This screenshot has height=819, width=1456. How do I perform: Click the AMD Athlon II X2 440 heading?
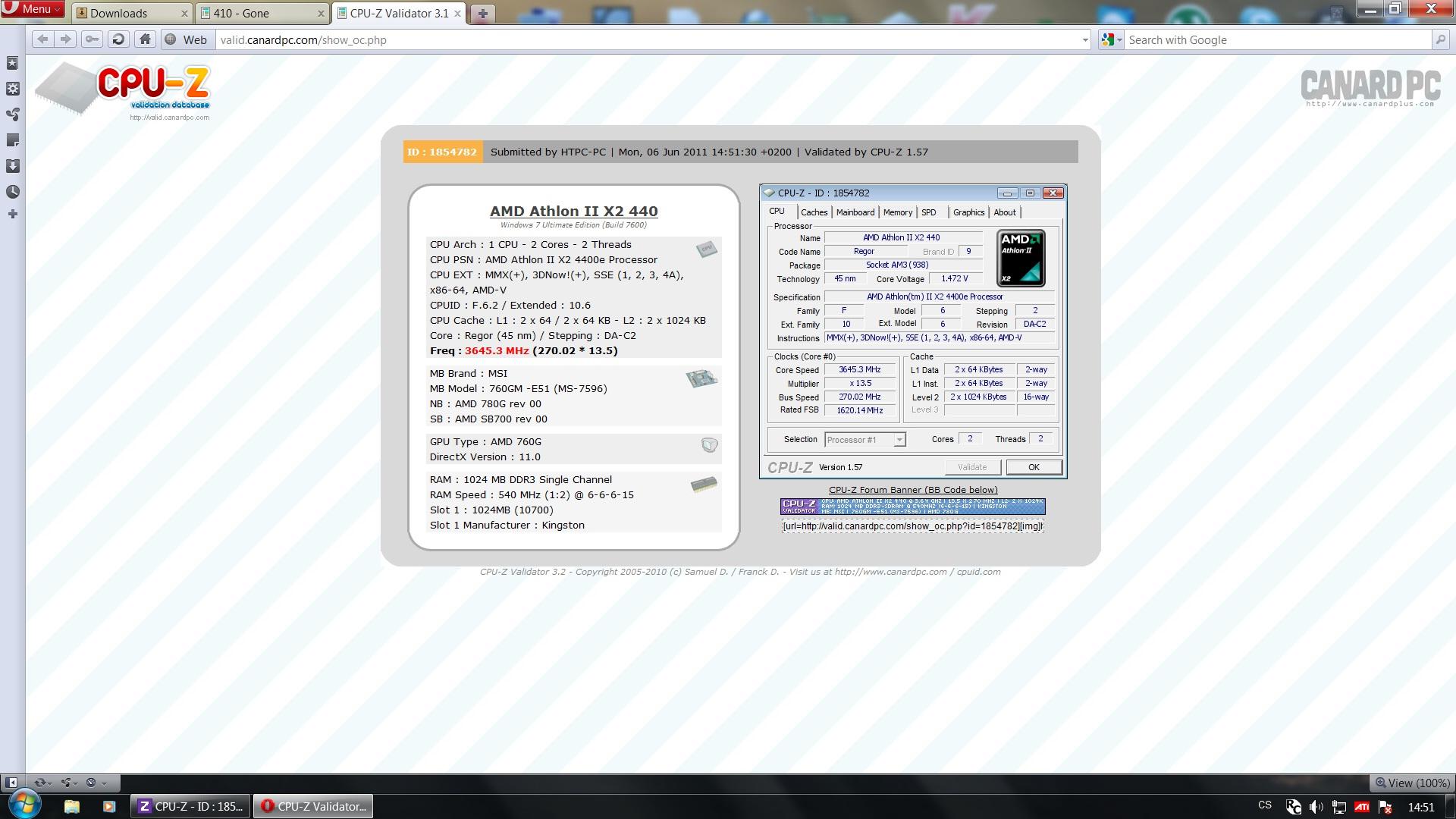[x=573, y=212]
